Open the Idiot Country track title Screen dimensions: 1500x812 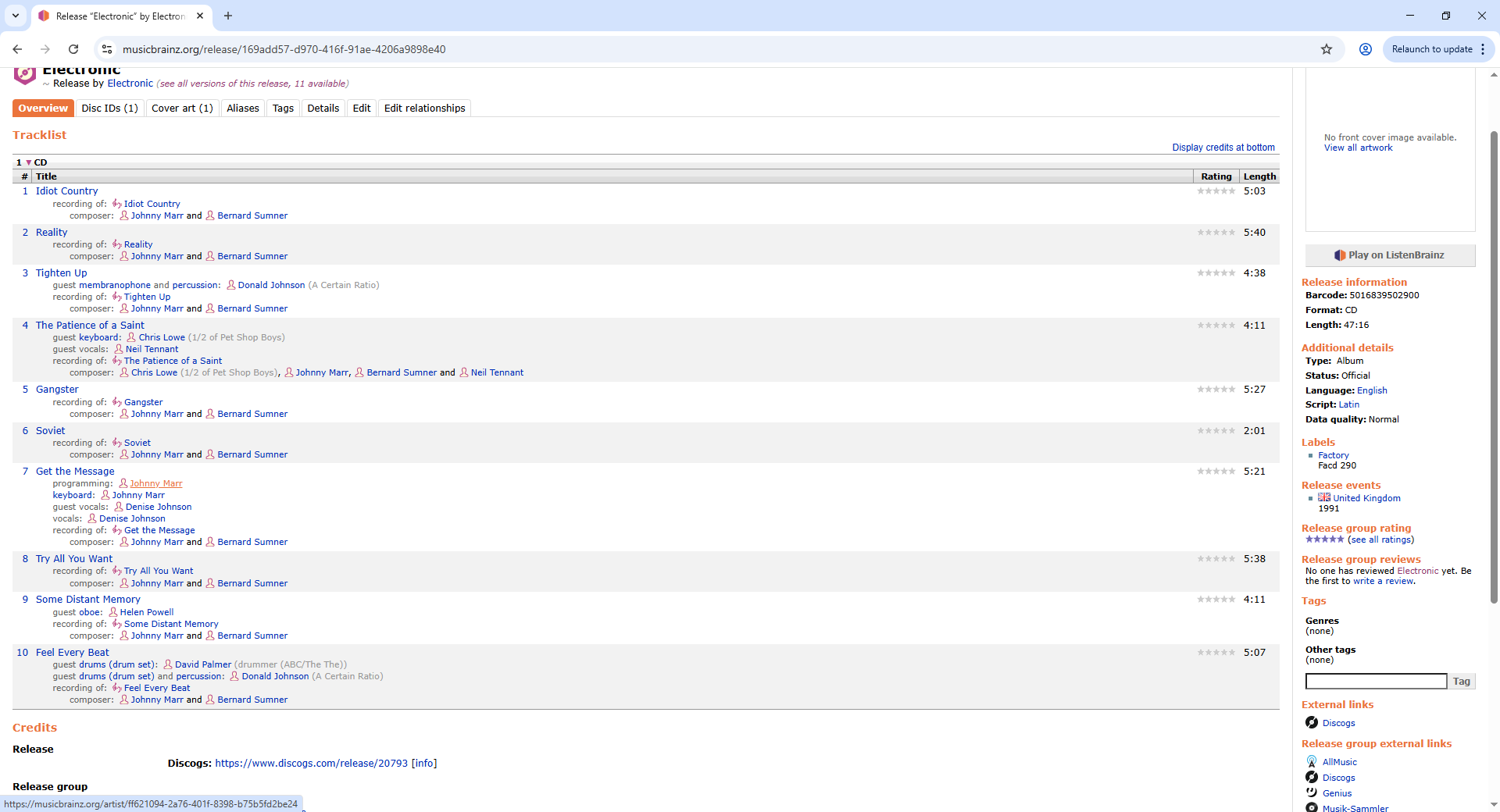click(66, 191)
